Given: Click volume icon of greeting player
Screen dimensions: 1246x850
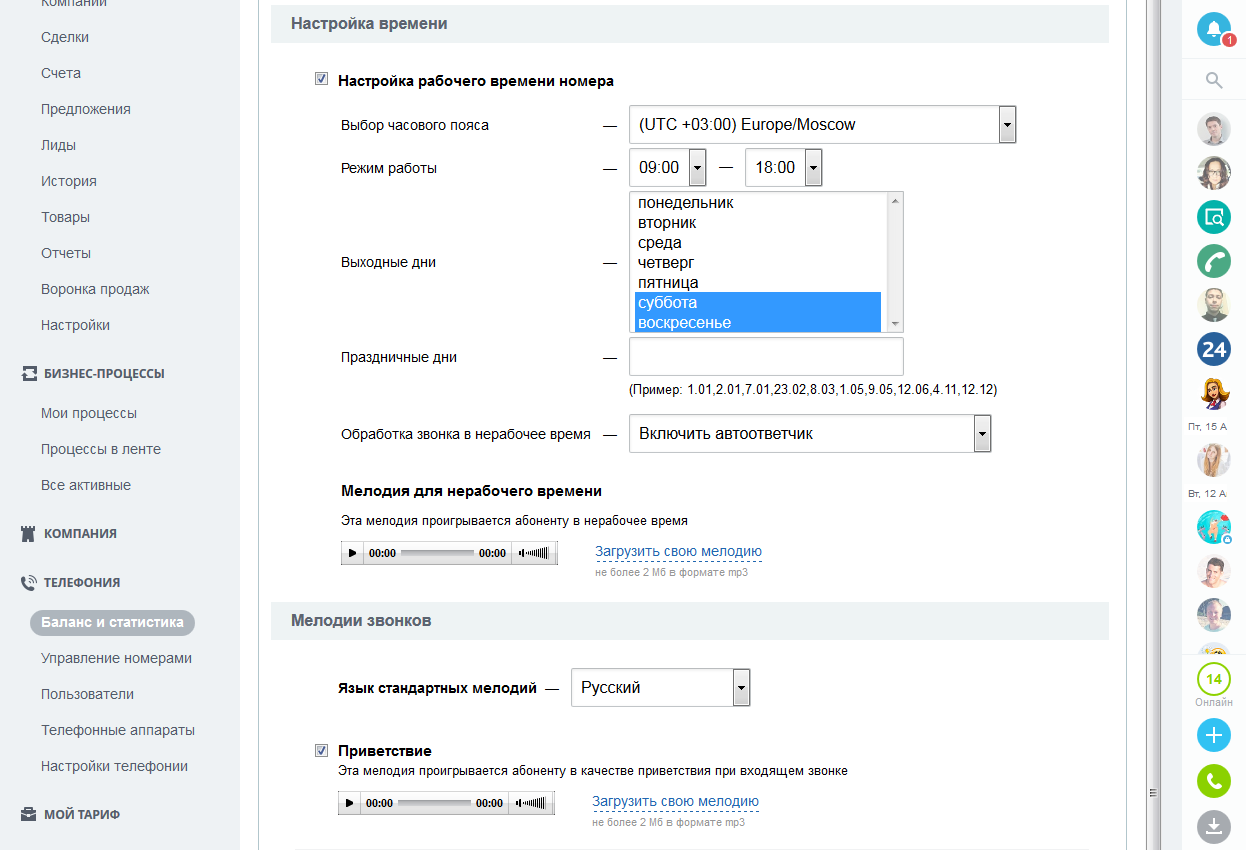Looking at the screenshot, I should coord(531,803).
